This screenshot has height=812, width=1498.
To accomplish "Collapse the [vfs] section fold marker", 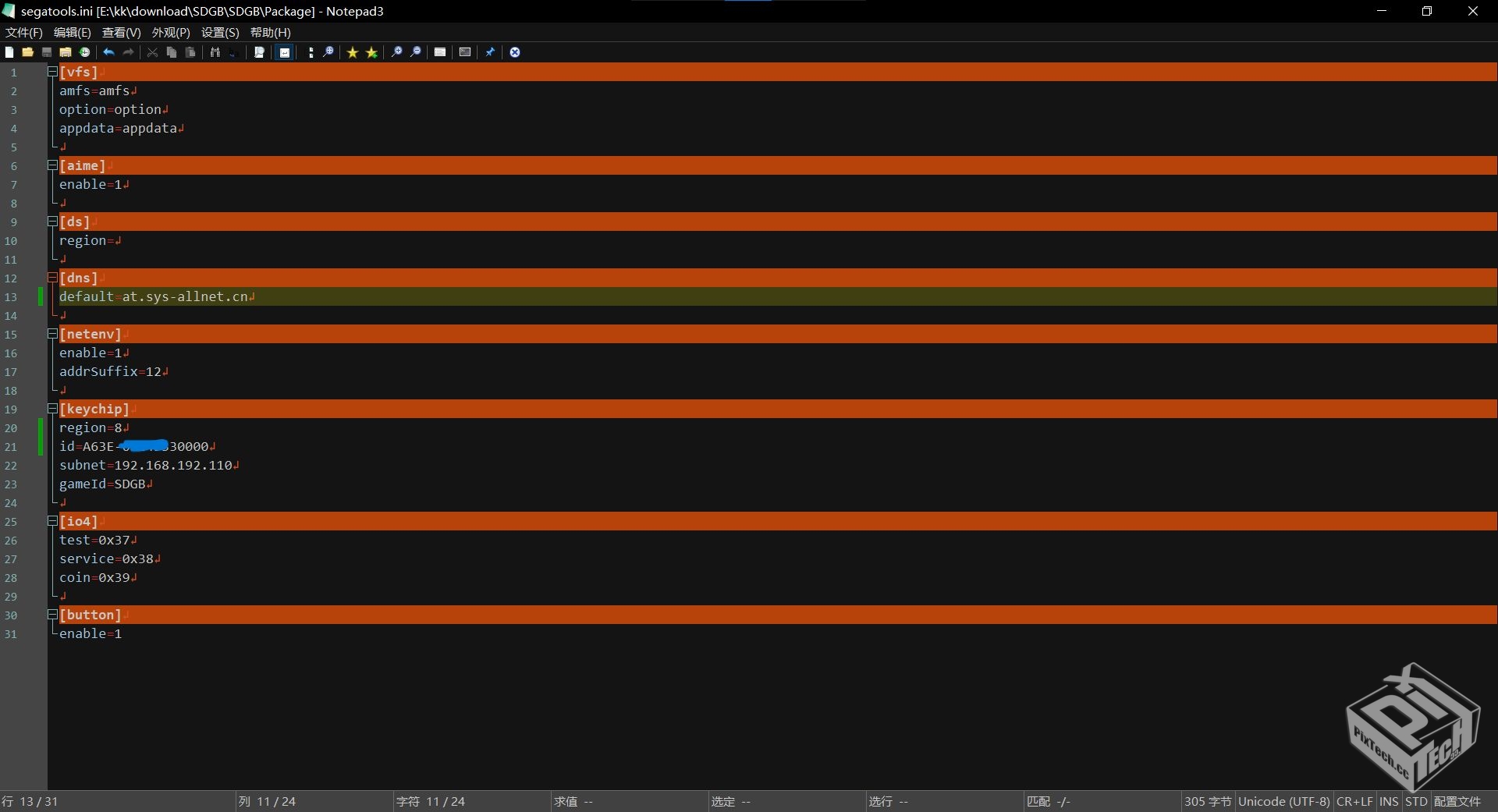I will click(x=52, y=72).
